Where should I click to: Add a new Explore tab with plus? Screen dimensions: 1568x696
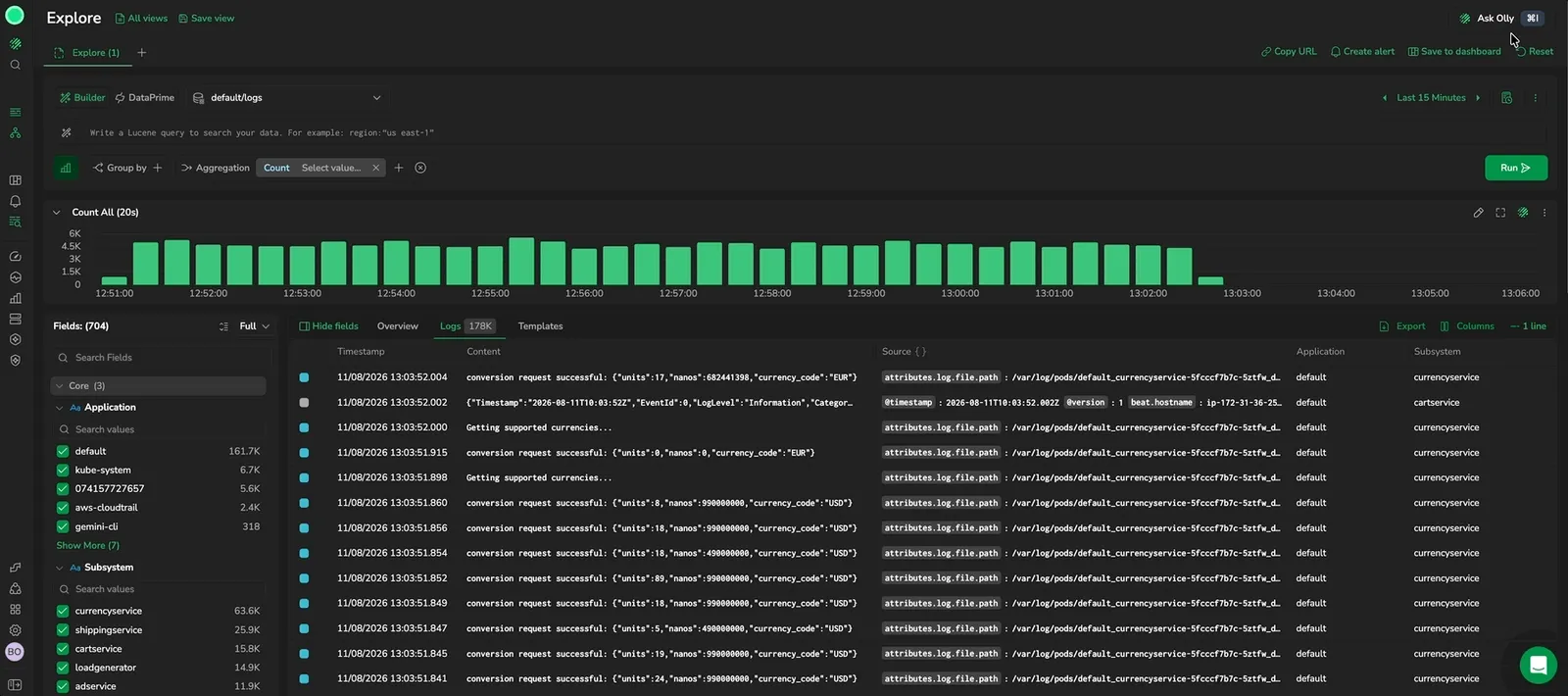tap(141, 53)
